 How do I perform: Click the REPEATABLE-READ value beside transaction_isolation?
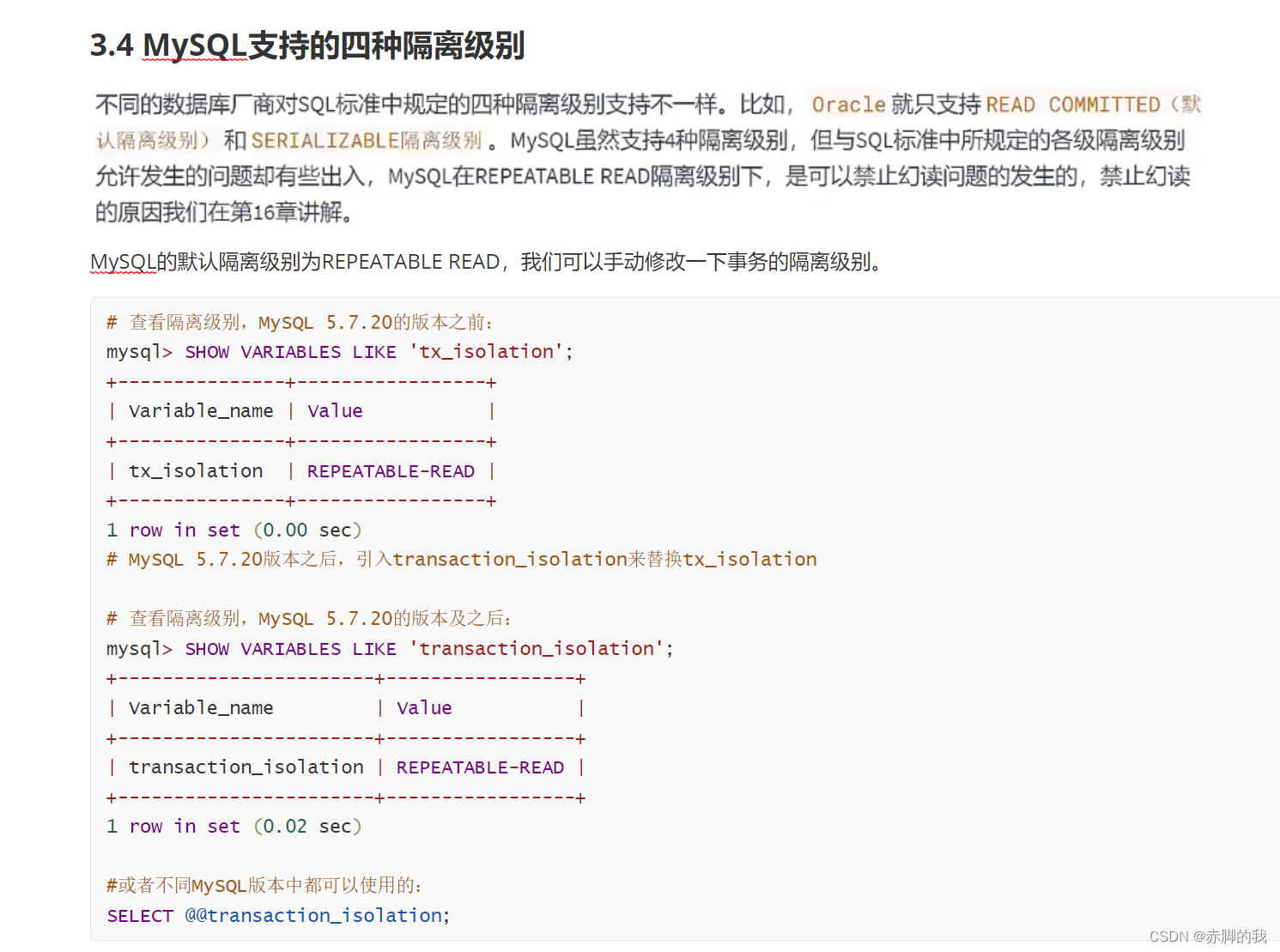[480, 768]
